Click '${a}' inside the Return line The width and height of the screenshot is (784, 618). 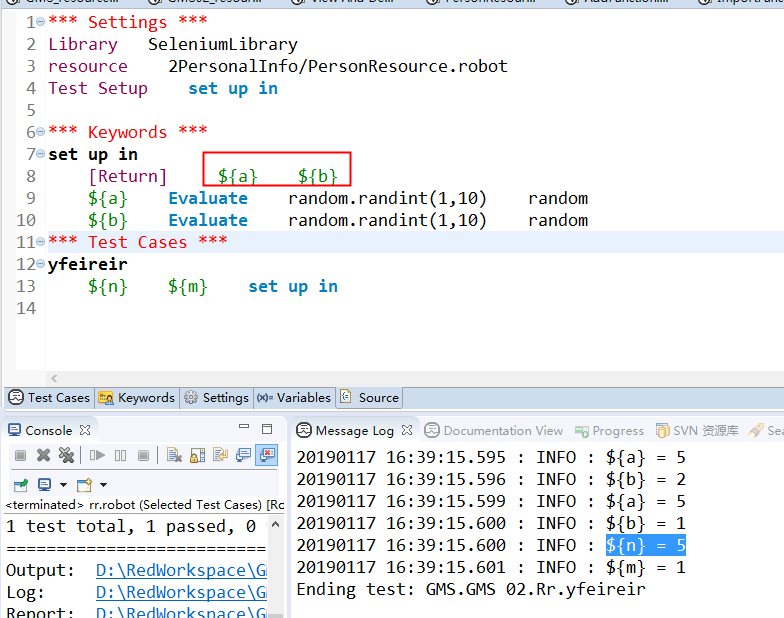pos(238,176)
